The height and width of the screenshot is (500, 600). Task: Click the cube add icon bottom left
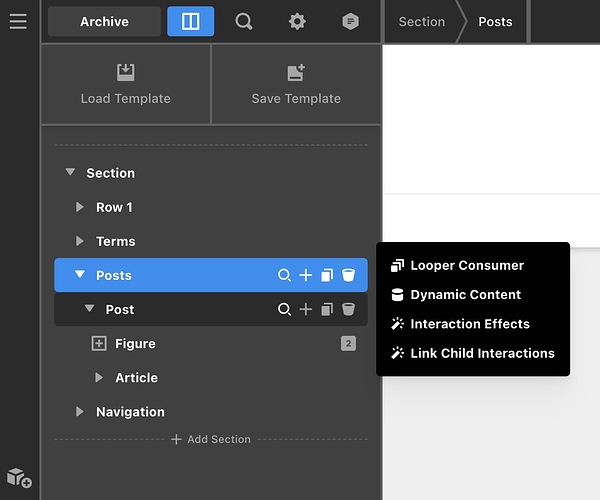(x=19, y=478)
